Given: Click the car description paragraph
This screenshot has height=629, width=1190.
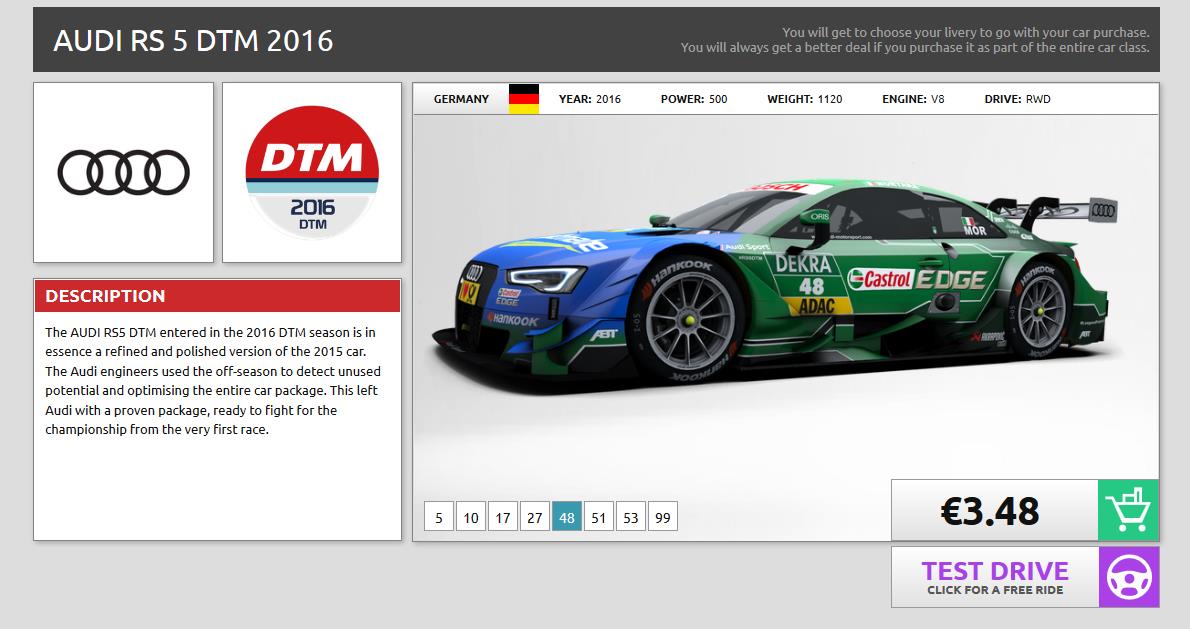Looking at the screenshot, I should [212, 381].
